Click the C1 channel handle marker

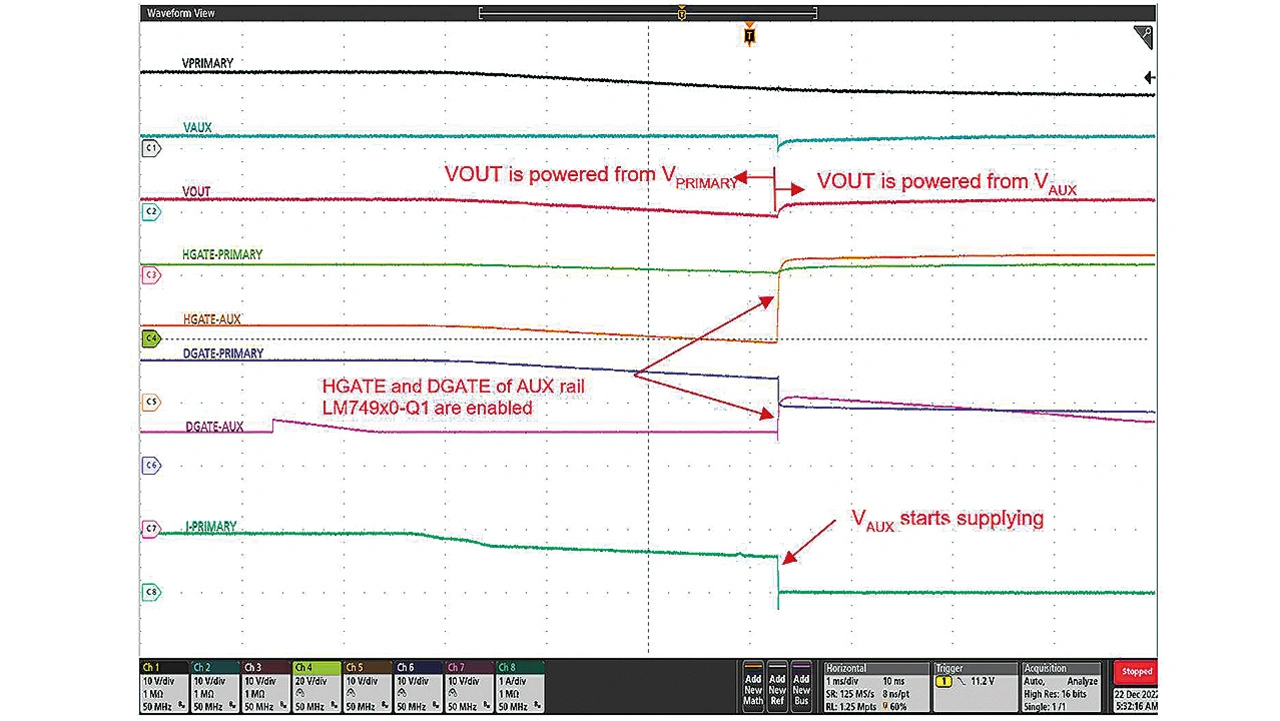151,148
